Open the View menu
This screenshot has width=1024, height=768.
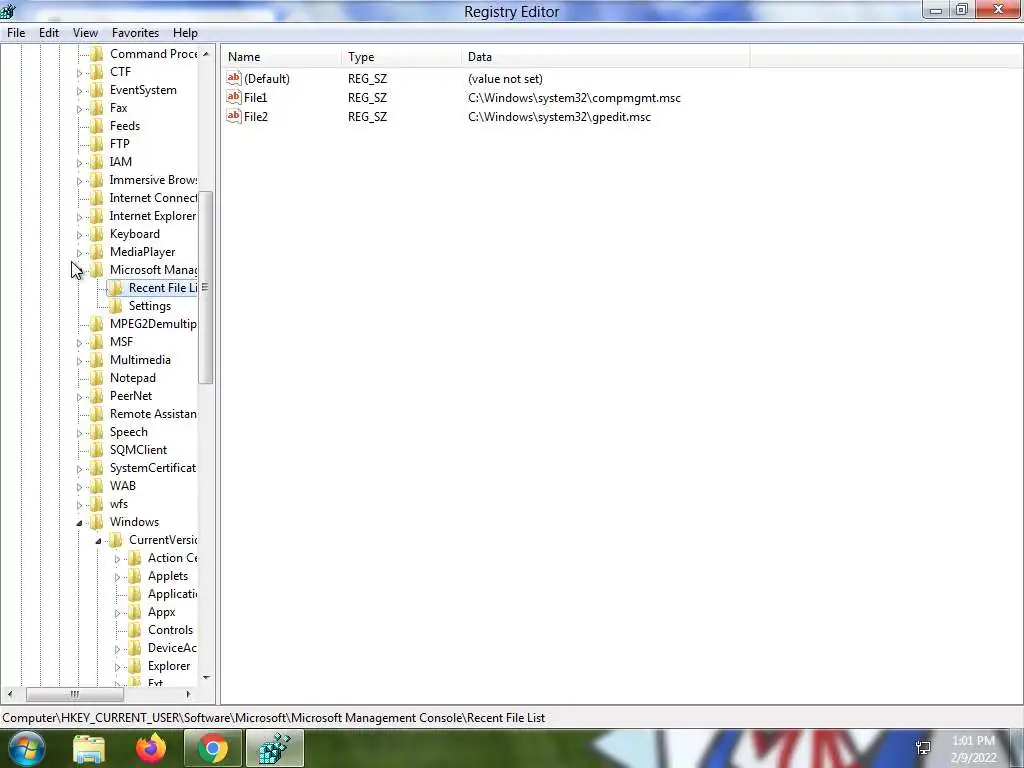tap(85, 33)
